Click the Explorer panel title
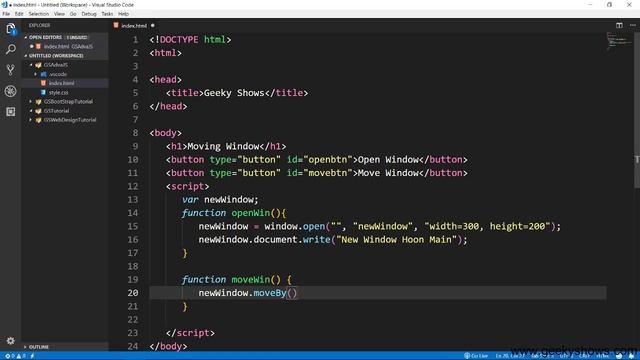This screenshot has width=640, height=360. [x=39, y=25]
